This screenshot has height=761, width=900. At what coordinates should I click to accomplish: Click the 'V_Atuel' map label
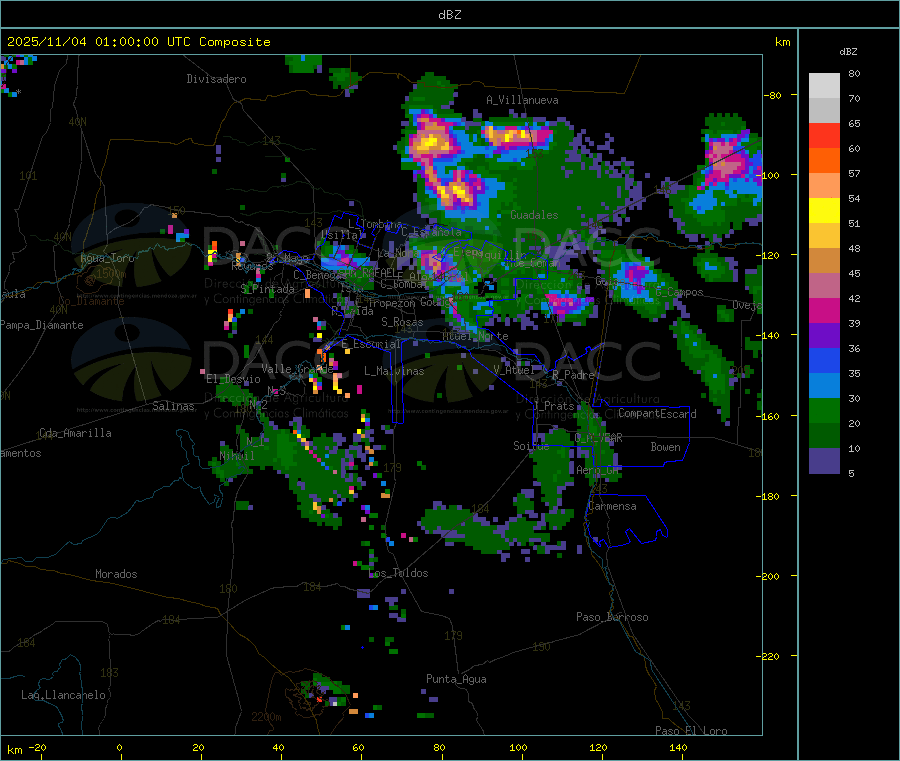pos(514,370)
